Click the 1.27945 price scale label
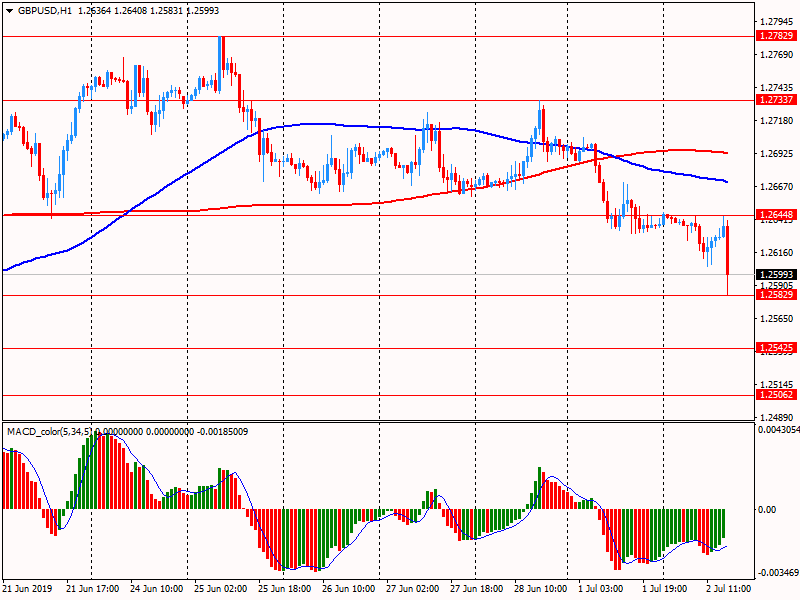The width and height of the screenshot is (800, 600). pyautogui.click(x=777, y=21)
